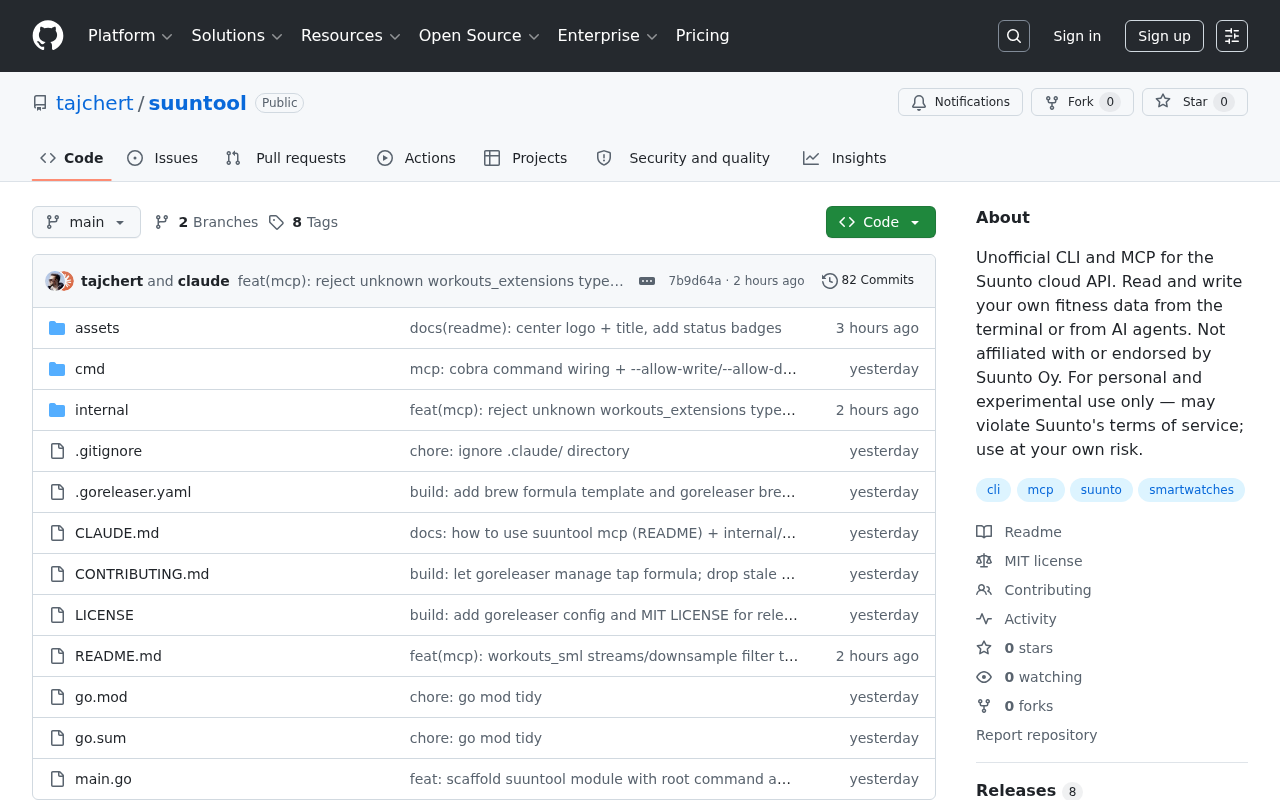This screenshot has height=800, width=1280.
Task: Click the smartwatches topic tag
Action: pos(1191,490)
